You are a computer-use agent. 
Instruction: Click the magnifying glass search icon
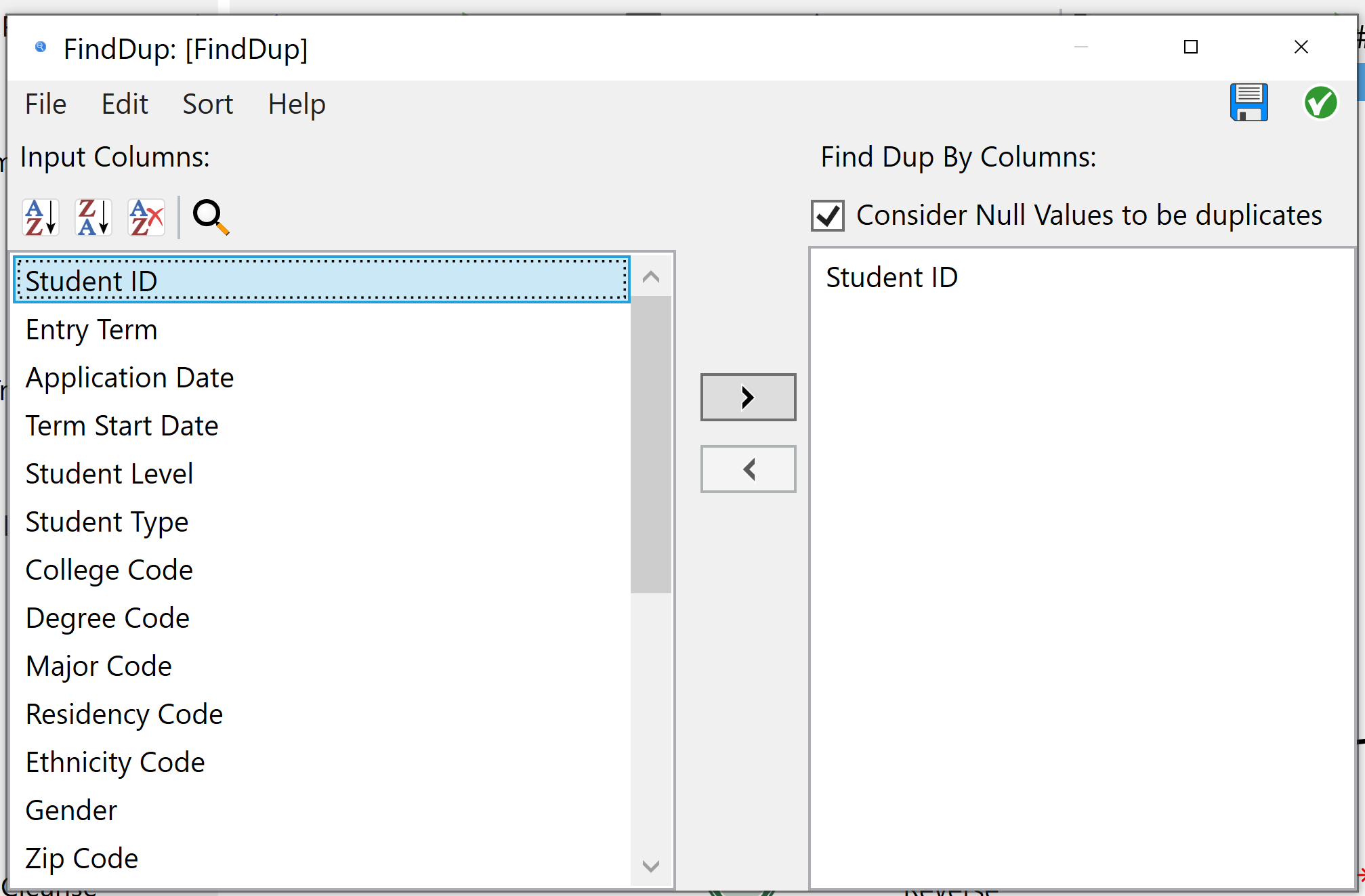tap(211, 217)
